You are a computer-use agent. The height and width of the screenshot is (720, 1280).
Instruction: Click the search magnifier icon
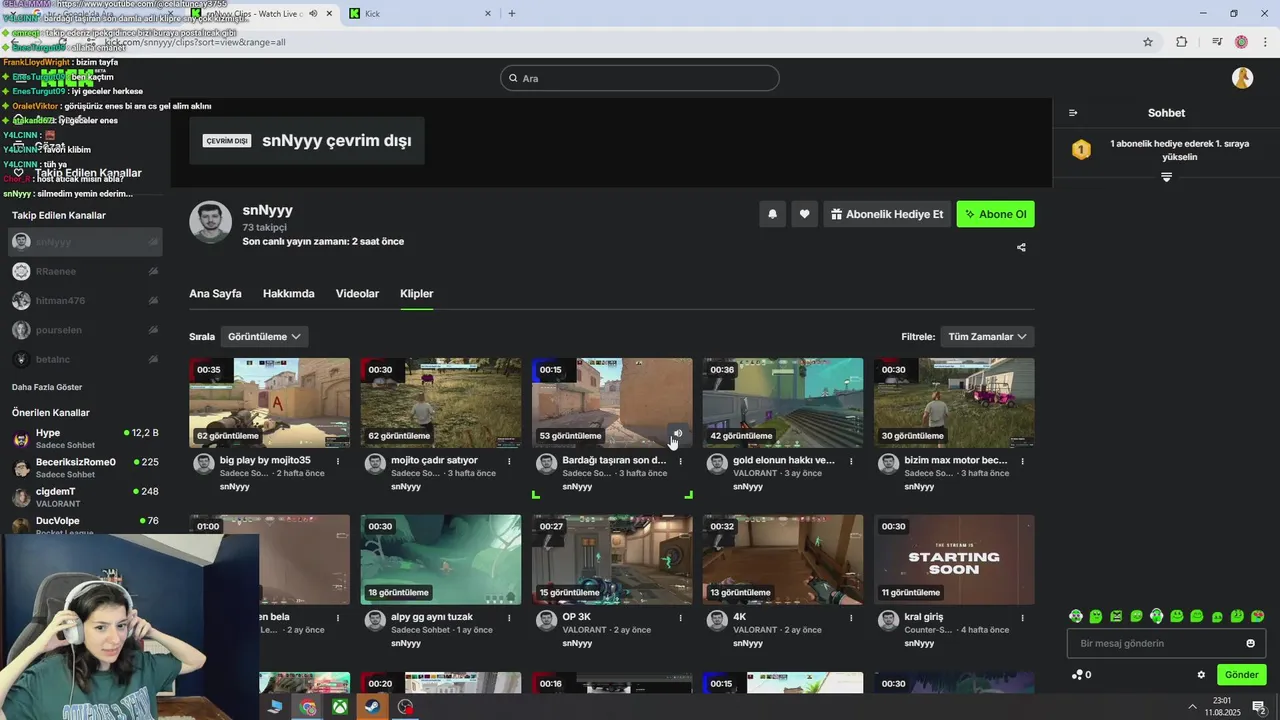pyautogui.click(x=513, y=78)
